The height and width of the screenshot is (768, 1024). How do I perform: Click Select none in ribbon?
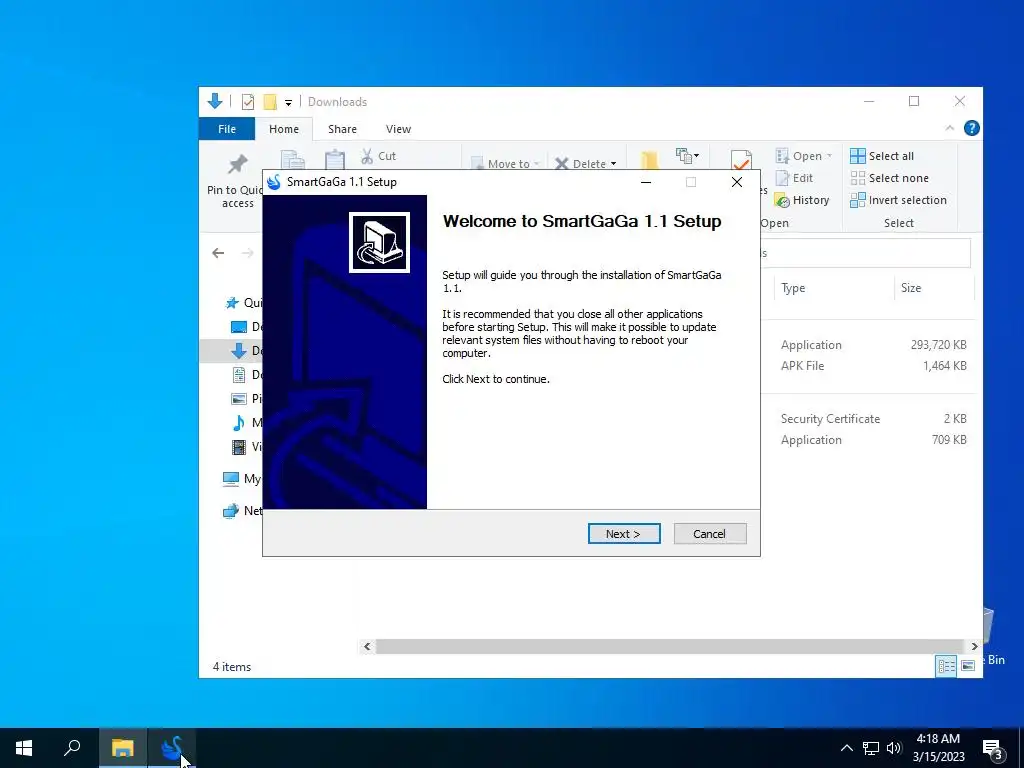889,178
